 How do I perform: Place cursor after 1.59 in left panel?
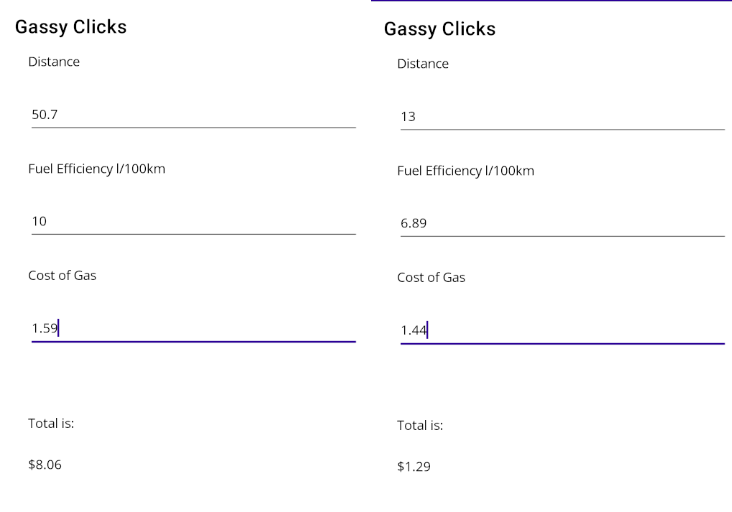tap(58, 328)
